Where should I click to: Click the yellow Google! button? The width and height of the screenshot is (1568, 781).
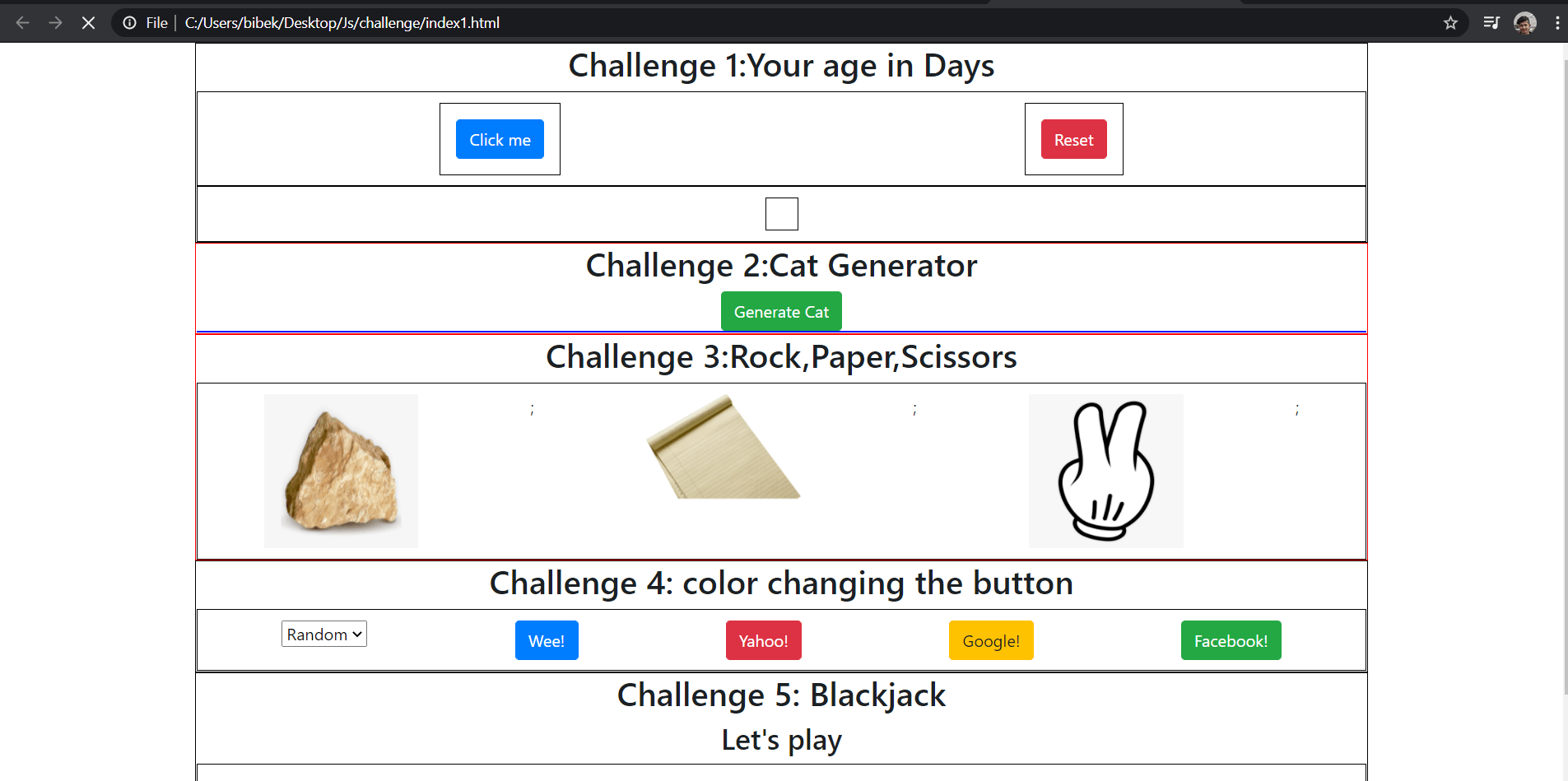(991, 641)
